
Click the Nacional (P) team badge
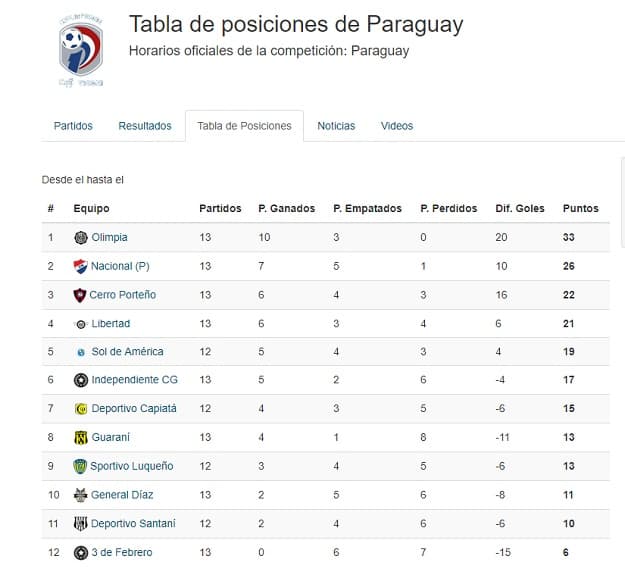coord(81,266)
